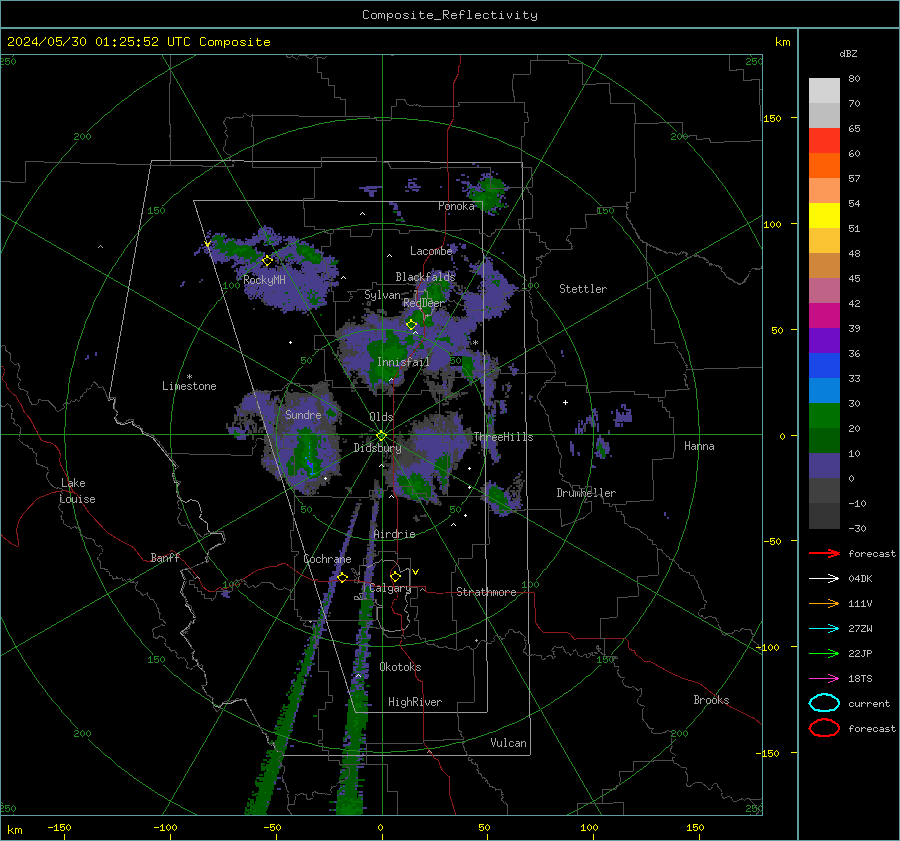Screen dimensions: 900x841
Task: Click the Banff label on the map
Action: pyautogui.click(x=165, y=557)
